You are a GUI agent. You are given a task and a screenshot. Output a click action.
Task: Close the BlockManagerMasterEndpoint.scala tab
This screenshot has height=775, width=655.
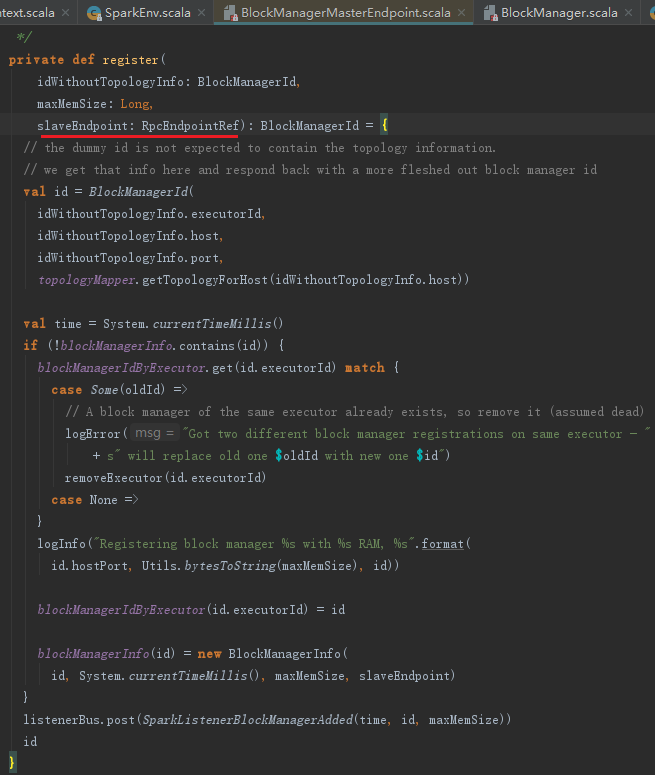click(461, 13)
